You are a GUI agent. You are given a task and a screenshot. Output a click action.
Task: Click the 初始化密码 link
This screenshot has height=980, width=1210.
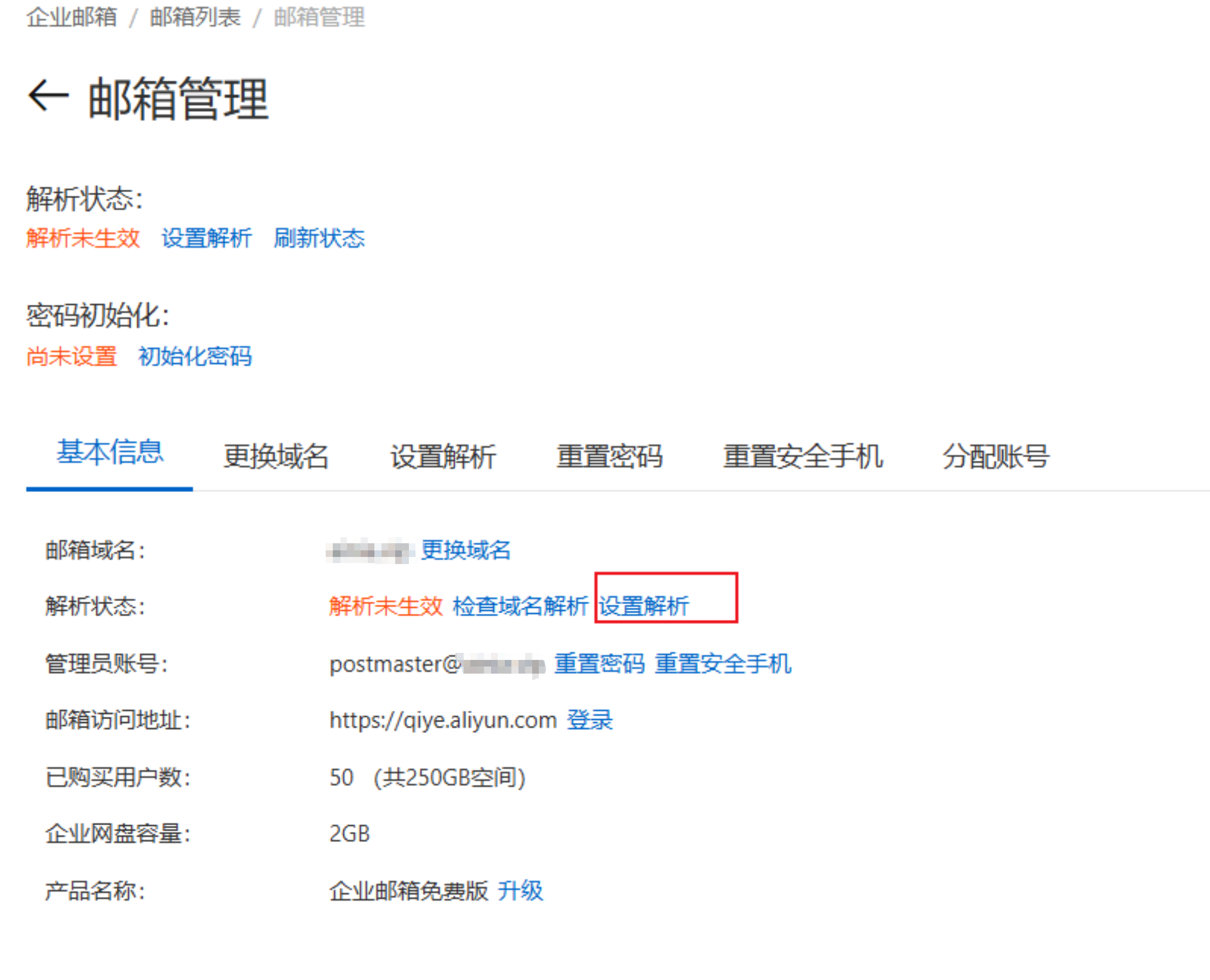point(195,356)
